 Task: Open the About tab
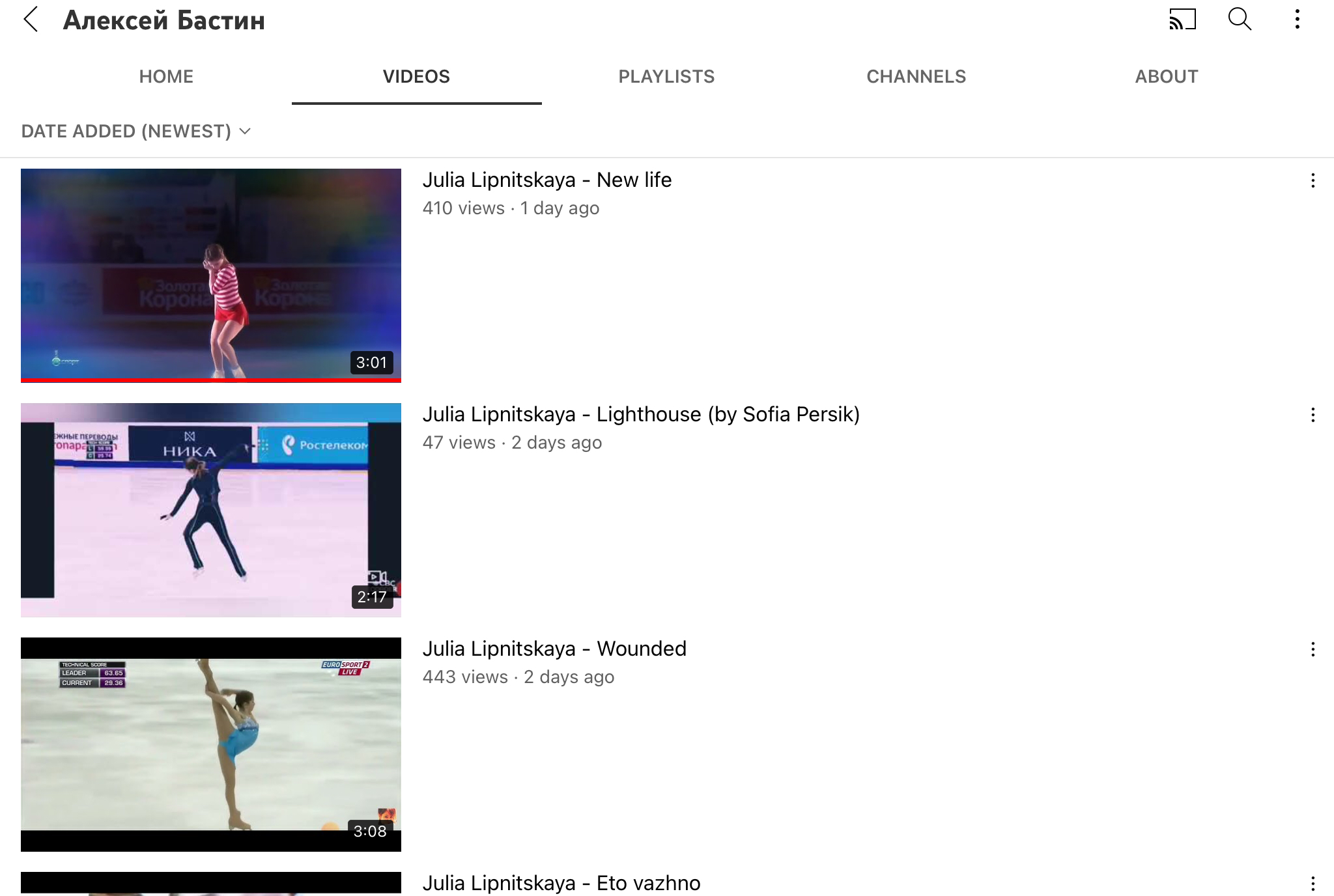(x=1166, y=77)
